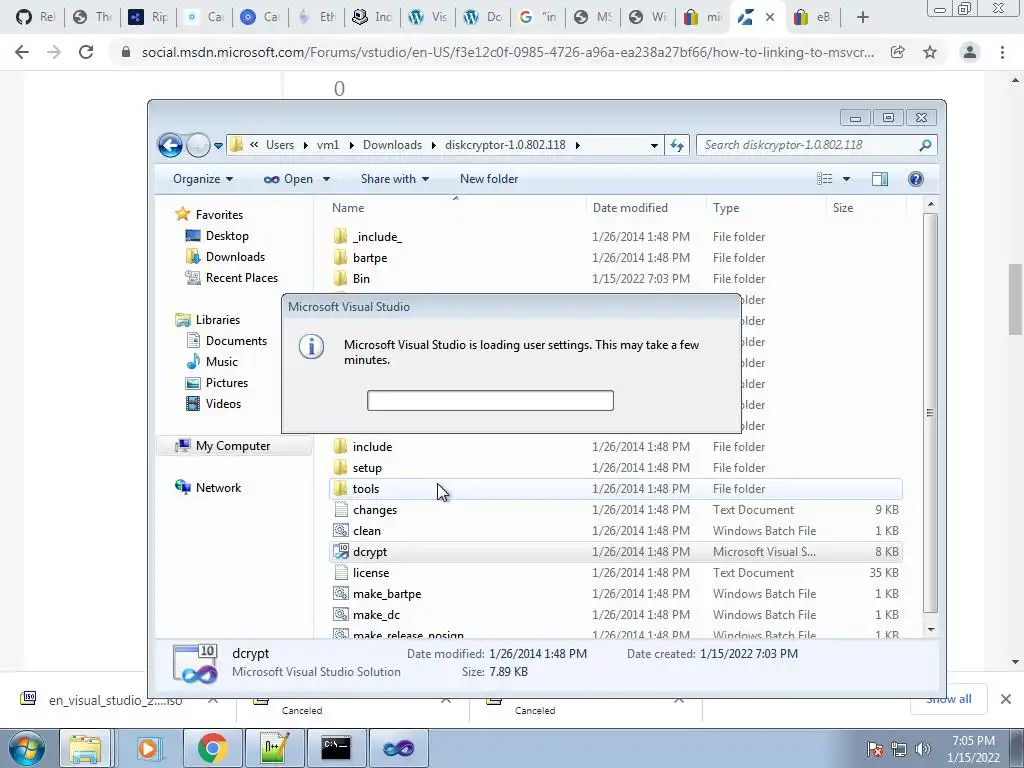The width and height of the screenshot is (1024, 768).
Task: Expand the Open button dropdown arrow
Action: click(x=326, y=179)
